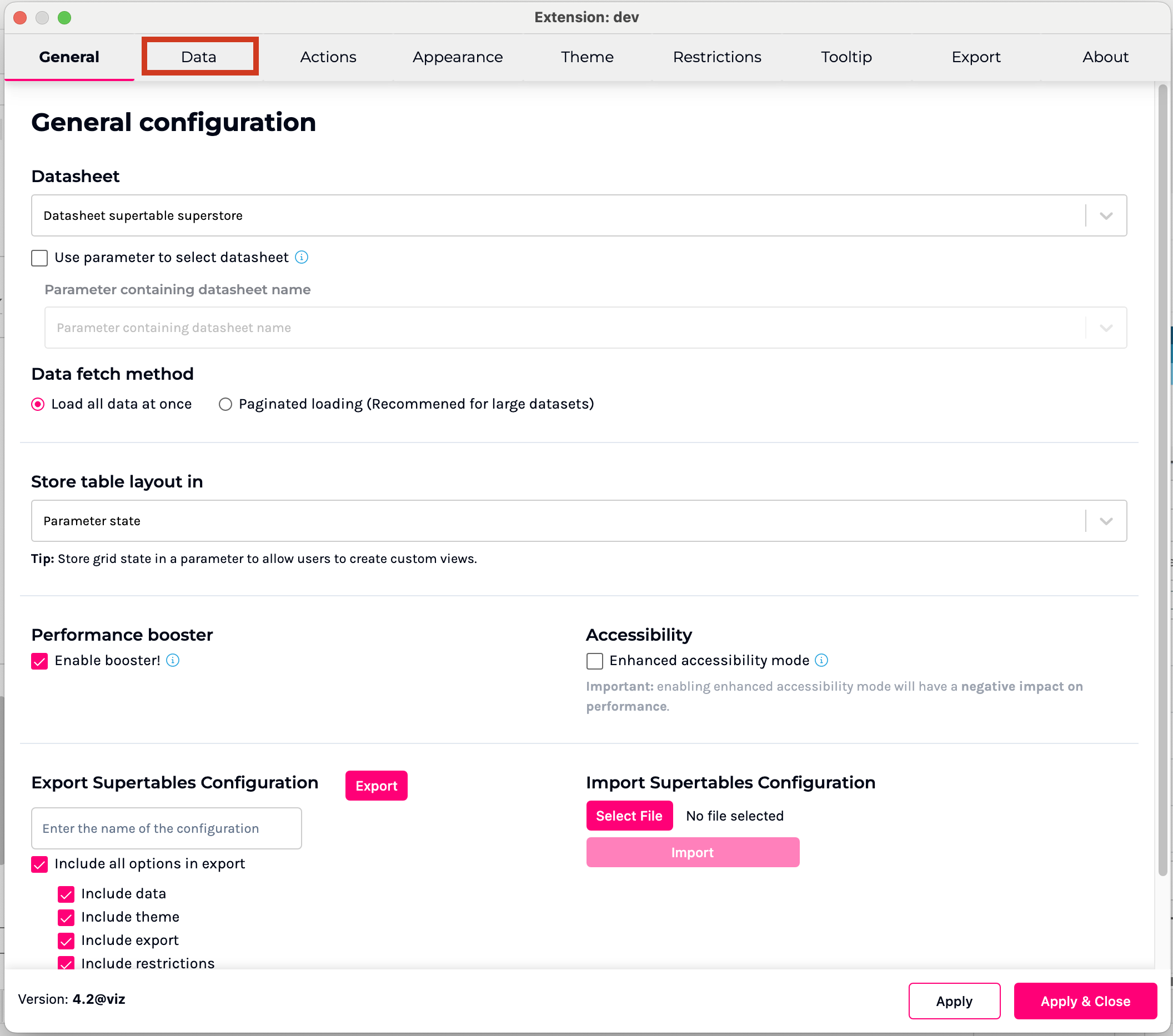Click the pink Export button

click(x=376, y=786)
